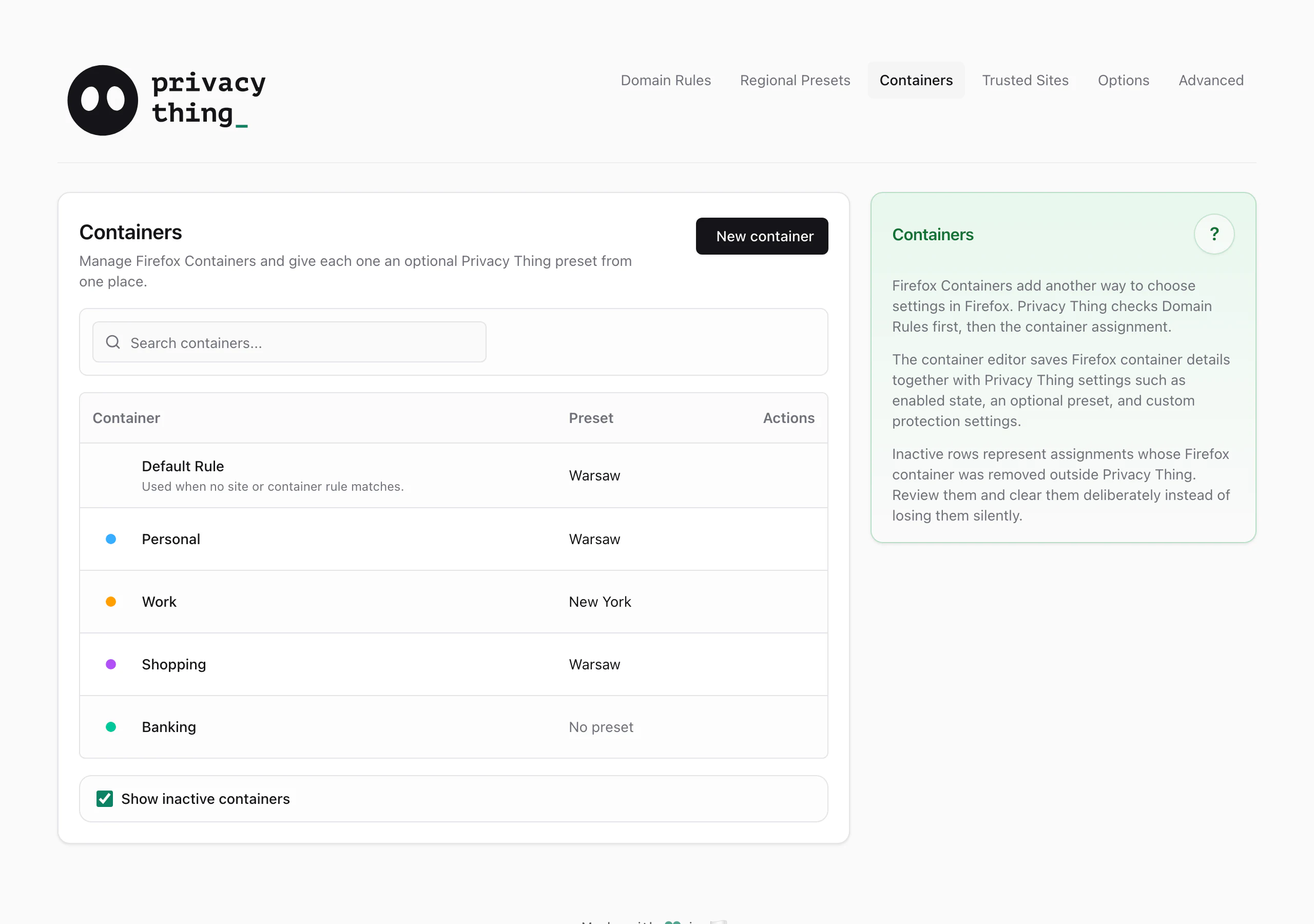Click the purple Shopping container dot

pyautogui.click(x=111, y=664)
